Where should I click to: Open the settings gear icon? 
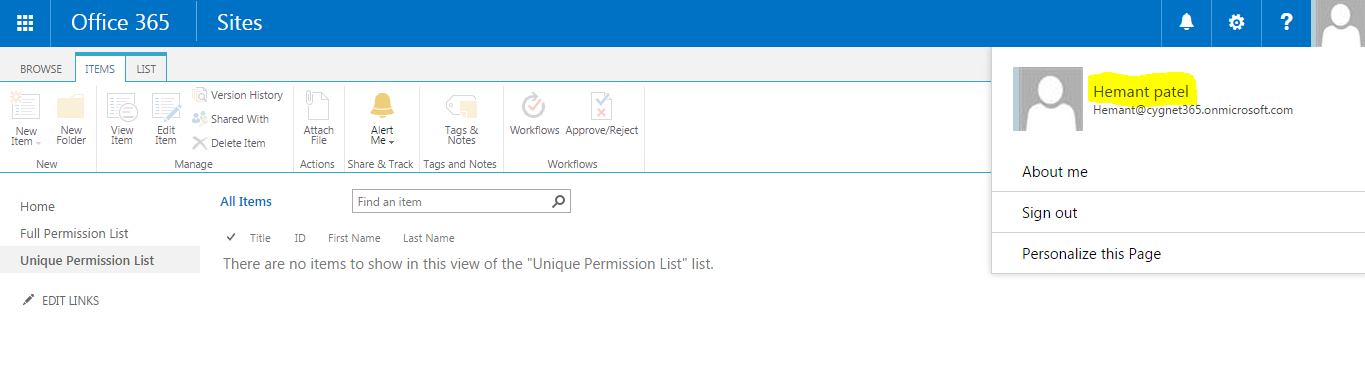[1236, 23]
